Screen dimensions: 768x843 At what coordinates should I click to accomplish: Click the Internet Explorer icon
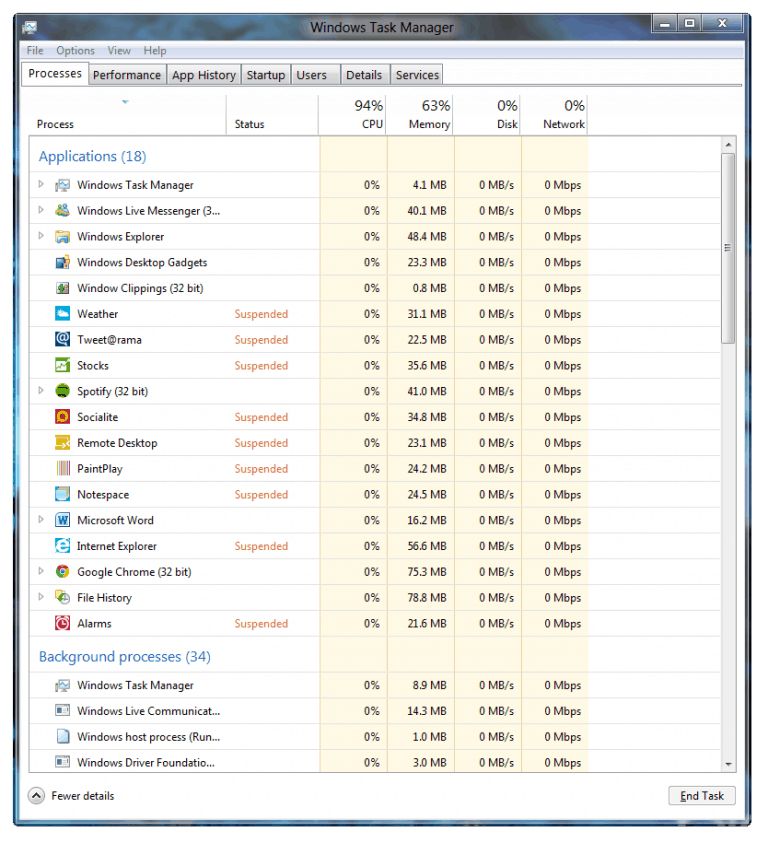[62, 546]
